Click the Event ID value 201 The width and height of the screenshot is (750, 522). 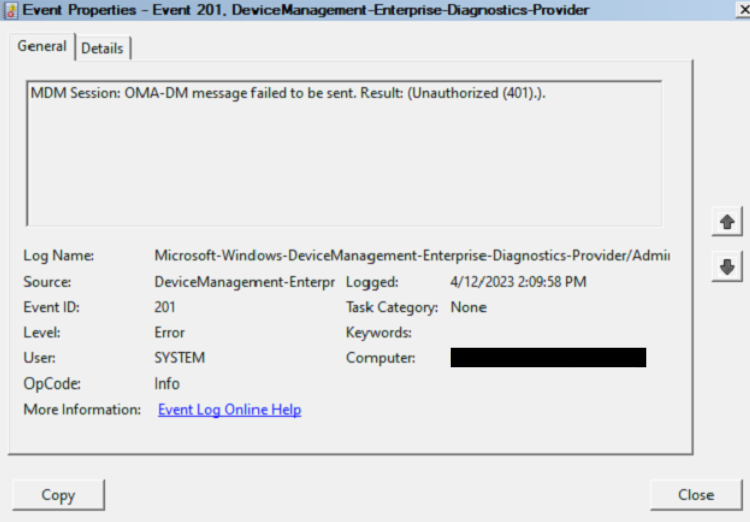[166, 307]
